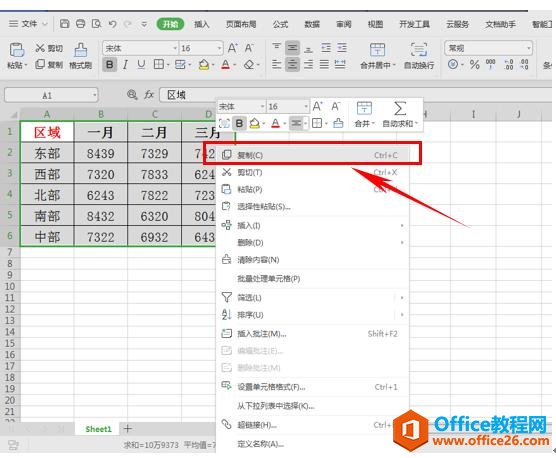Image resolution: width=556 pixels, height=458 pixels.
Task: Click the zoom magnifier beside fx
Action: tap(132, 95)
